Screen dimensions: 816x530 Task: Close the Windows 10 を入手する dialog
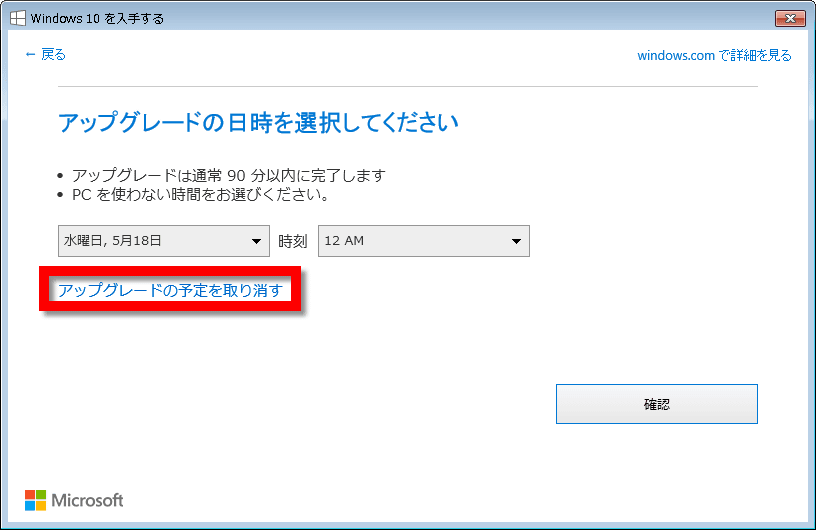coord(790,18)
